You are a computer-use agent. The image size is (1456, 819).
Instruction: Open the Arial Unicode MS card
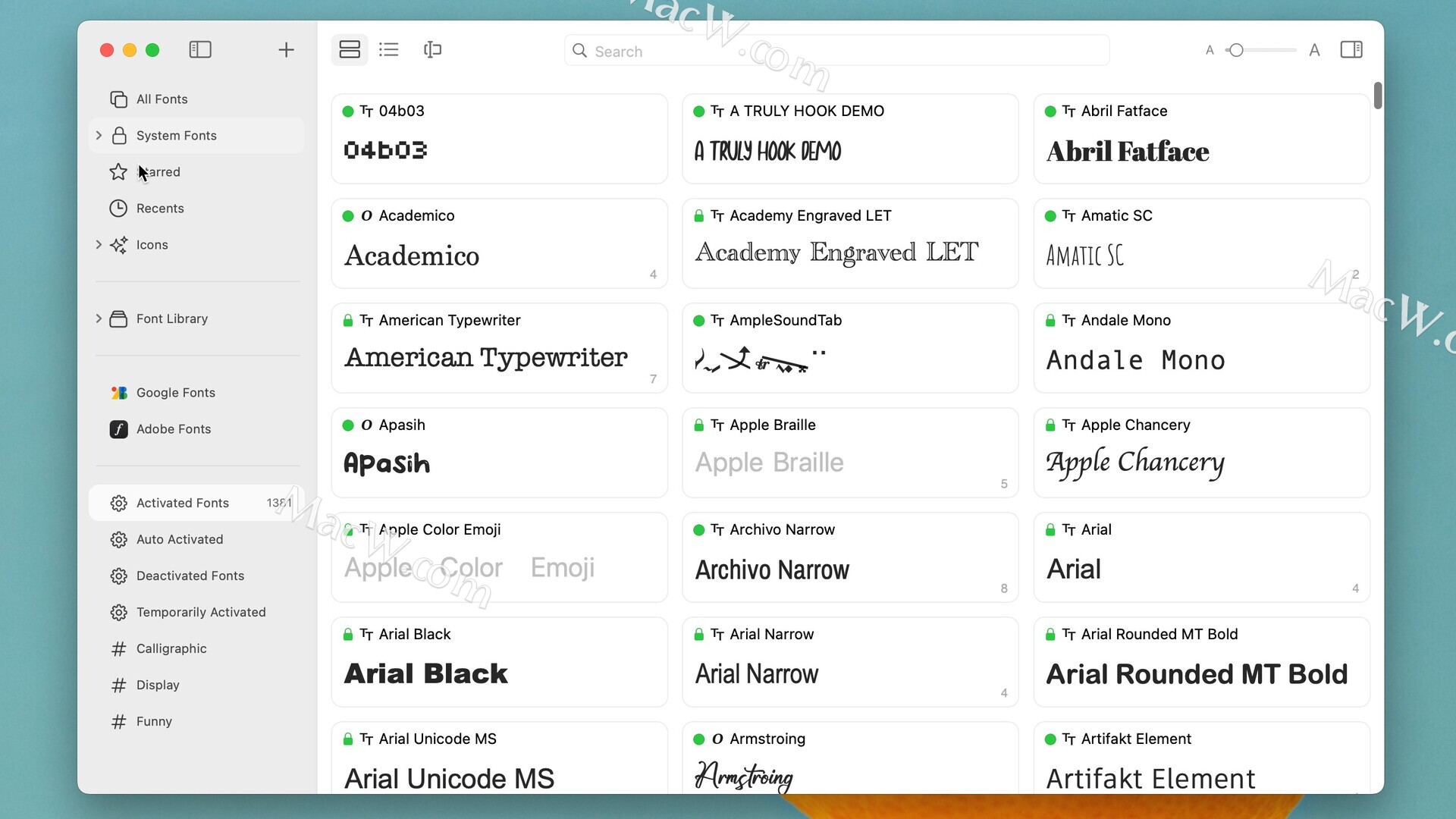click(500, 758)
